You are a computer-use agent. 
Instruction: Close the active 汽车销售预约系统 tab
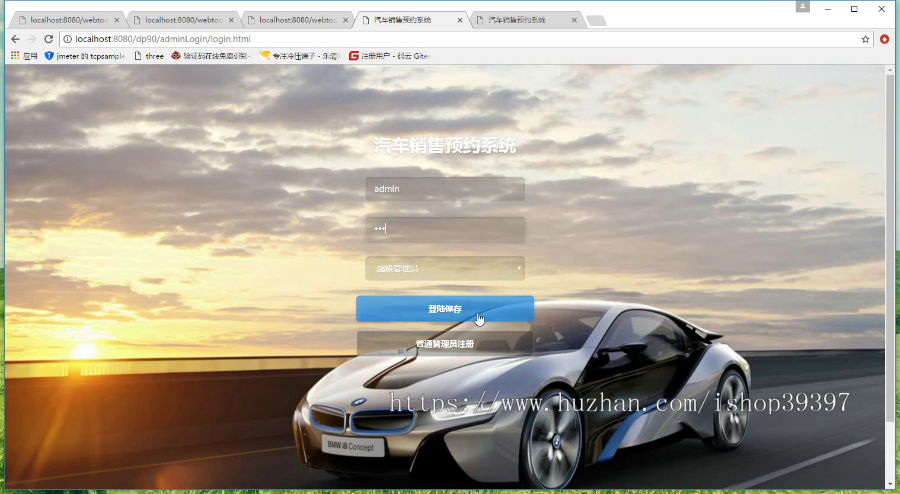click(x=460, y=20)
